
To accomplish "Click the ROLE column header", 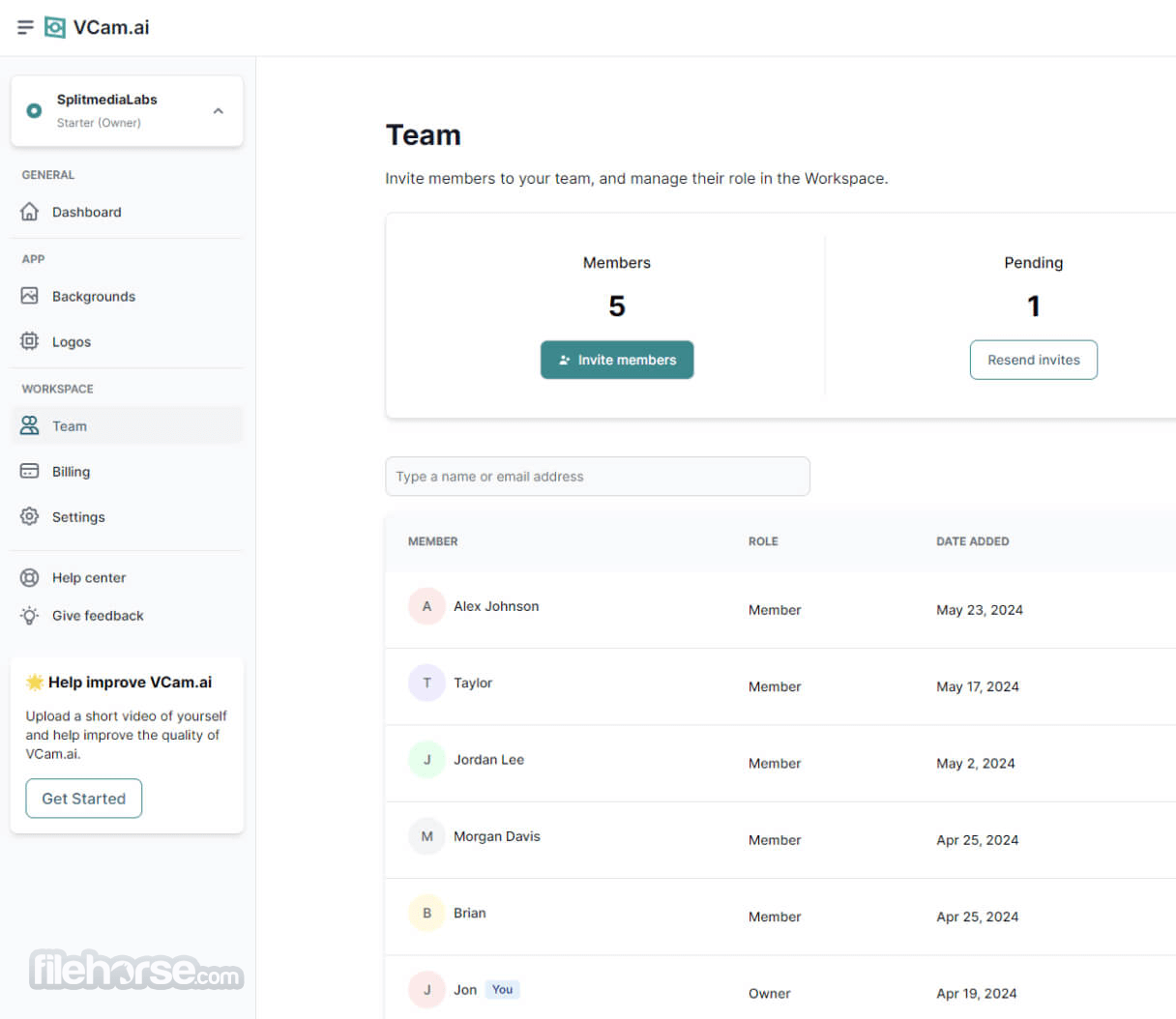I will 763,541.
